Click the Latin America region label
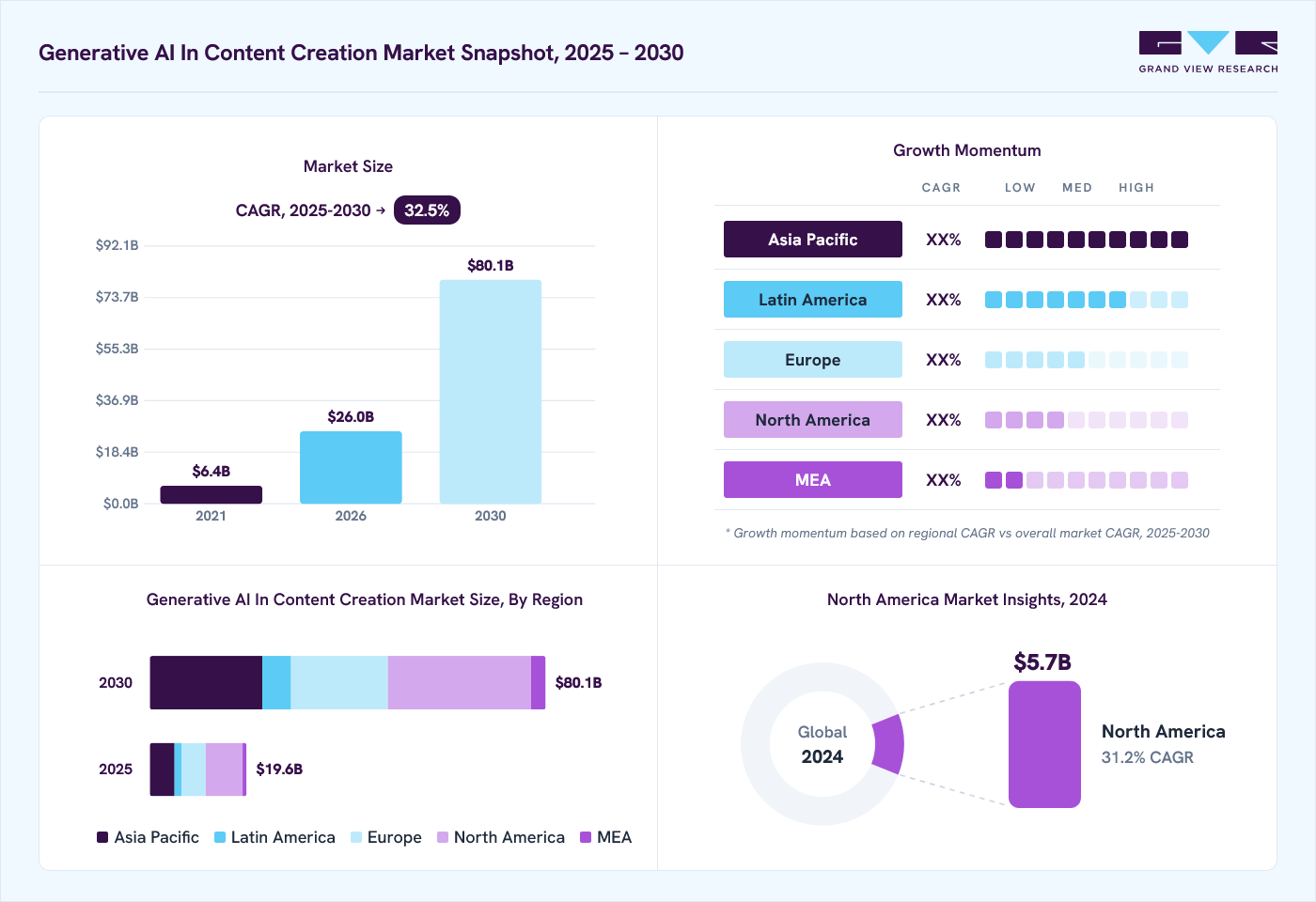This screenshot has width=1316, height=902. pyautogui.click(x=813, y=300)
